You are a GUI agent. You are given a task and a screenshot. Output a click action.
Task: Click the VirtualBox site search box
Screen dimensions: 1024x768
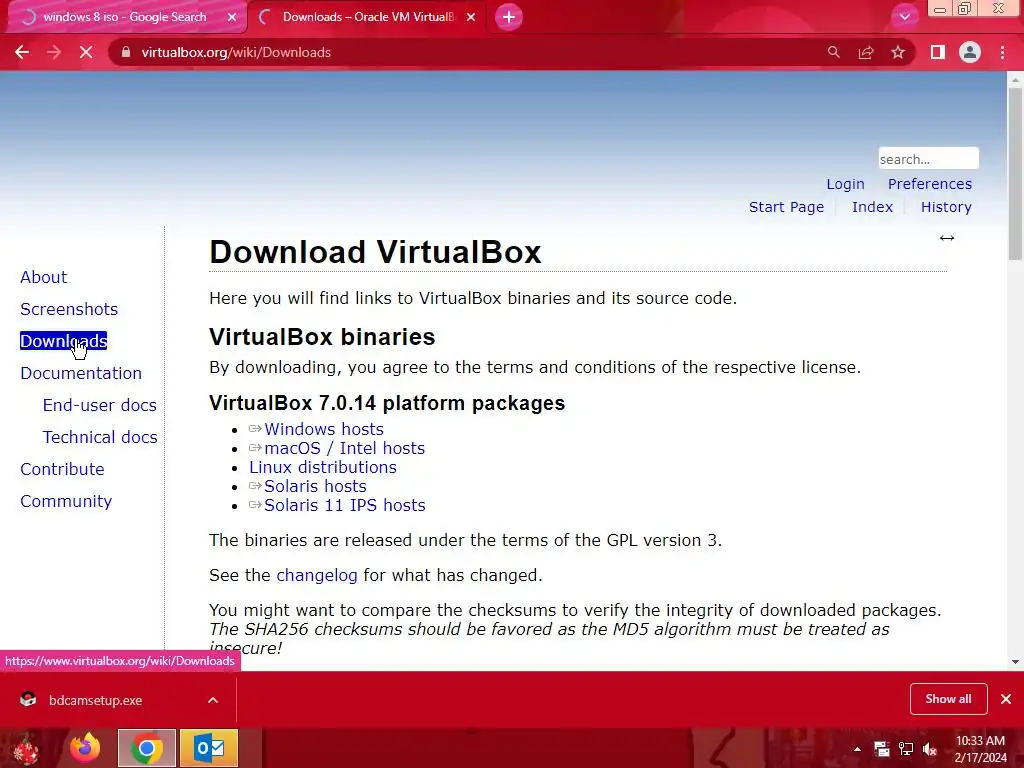[x=928, y=159]
